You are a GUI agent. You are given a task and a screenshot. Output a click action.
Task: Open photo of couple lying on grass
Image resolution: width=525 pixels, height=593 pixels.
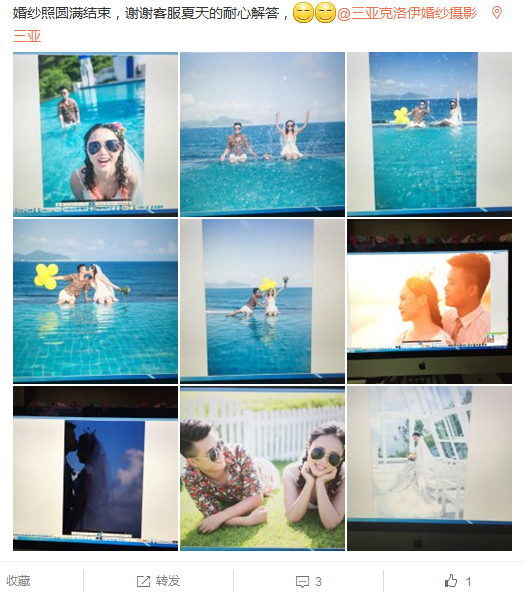(x=262, y=468)
